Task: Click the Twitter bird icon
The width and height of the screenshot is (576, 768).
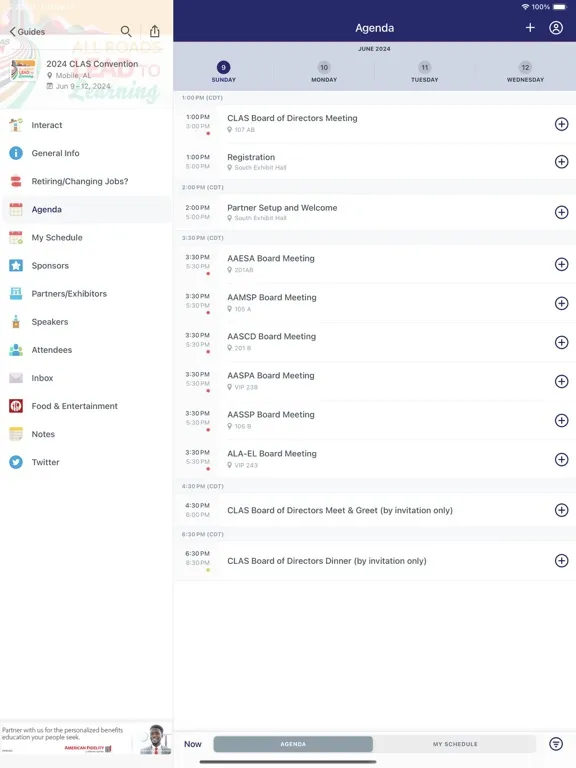Action: tap(16, 462)
